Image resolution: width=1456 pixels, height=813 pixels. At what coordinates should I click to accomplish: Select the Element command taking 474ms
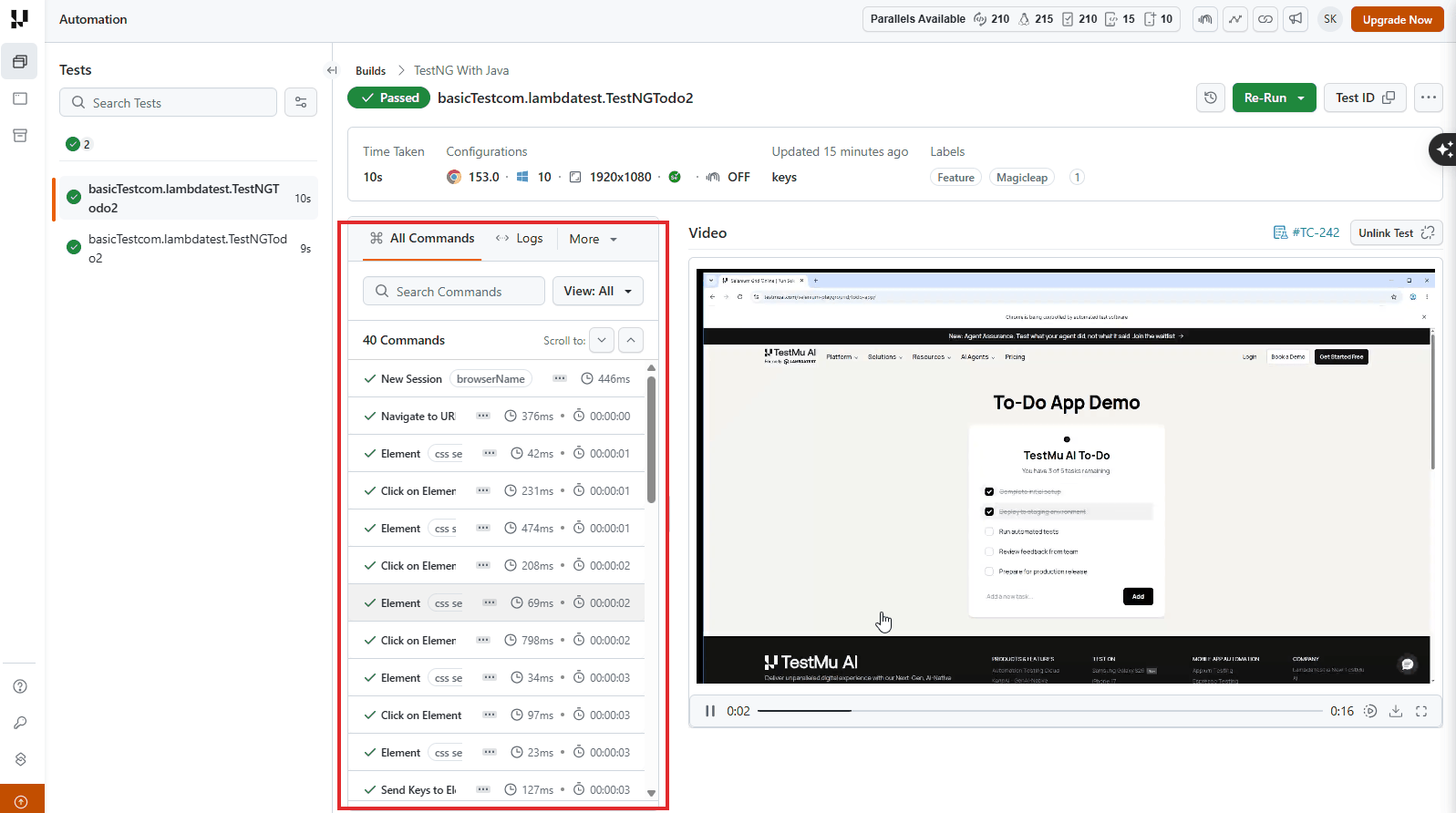[496, 528]
